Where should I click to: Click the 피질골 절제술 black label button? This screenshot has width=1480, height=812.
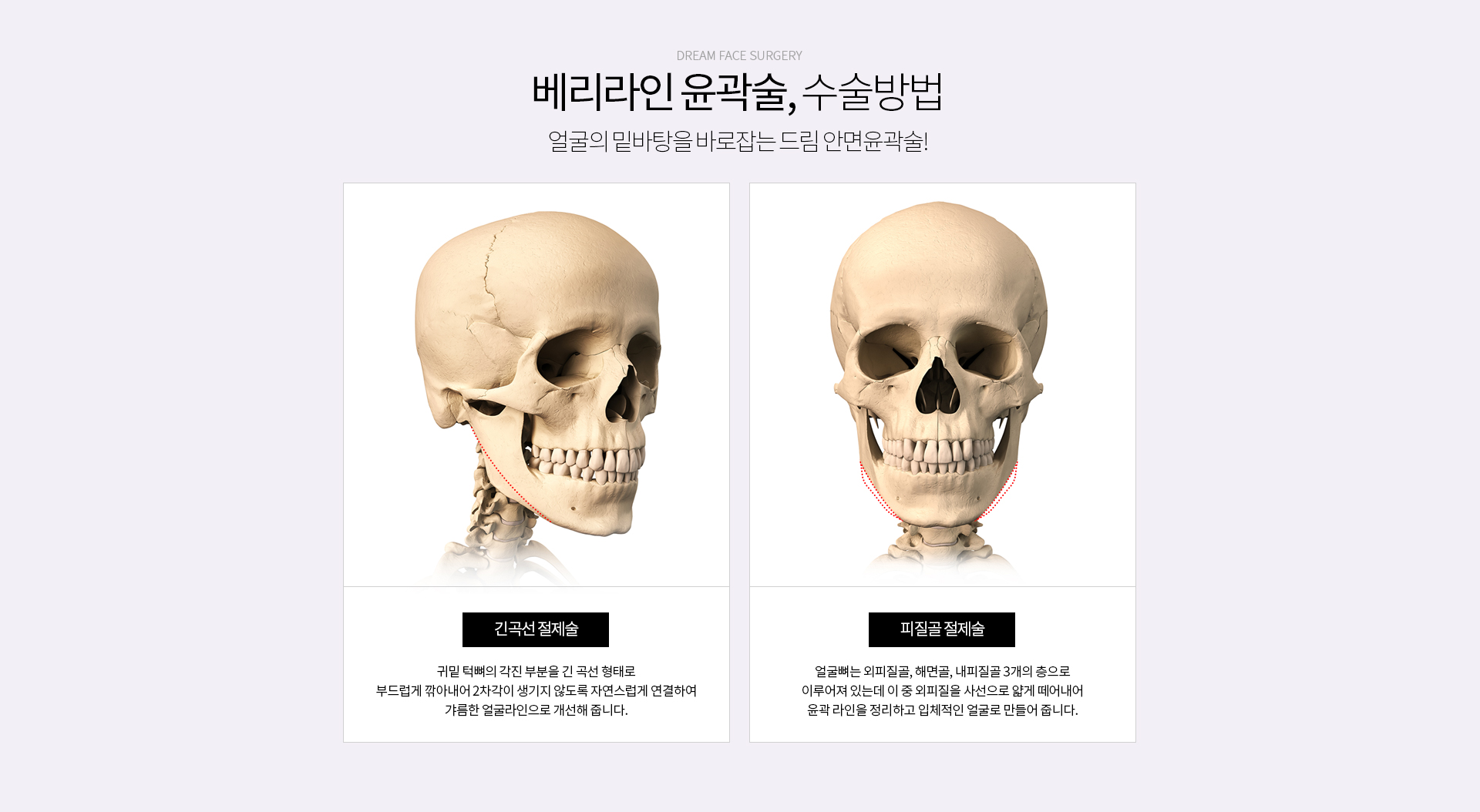click(x=942, y=629)
